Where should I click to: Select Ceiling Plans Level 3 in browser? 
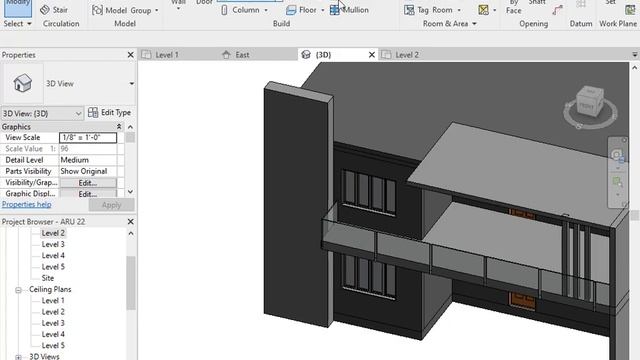click(53, 323)
